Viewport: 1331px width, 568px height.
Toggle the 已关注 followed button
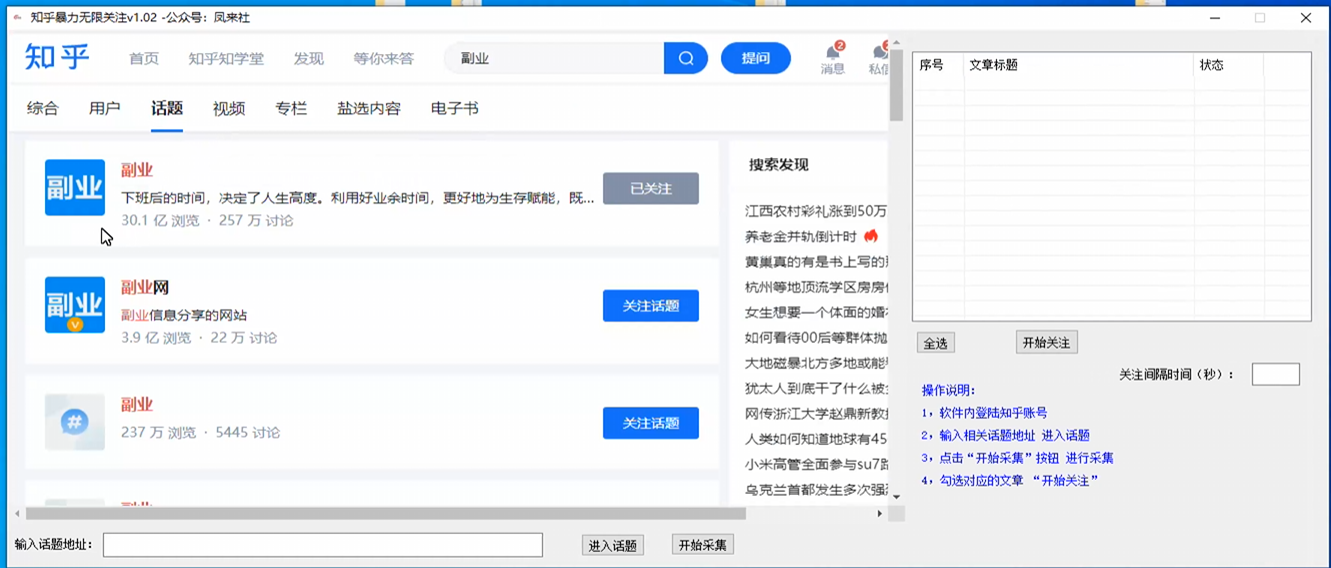[x=650, y=189]
